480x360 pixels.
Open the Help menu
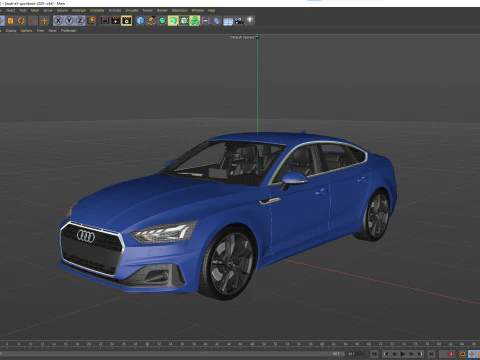212,10
